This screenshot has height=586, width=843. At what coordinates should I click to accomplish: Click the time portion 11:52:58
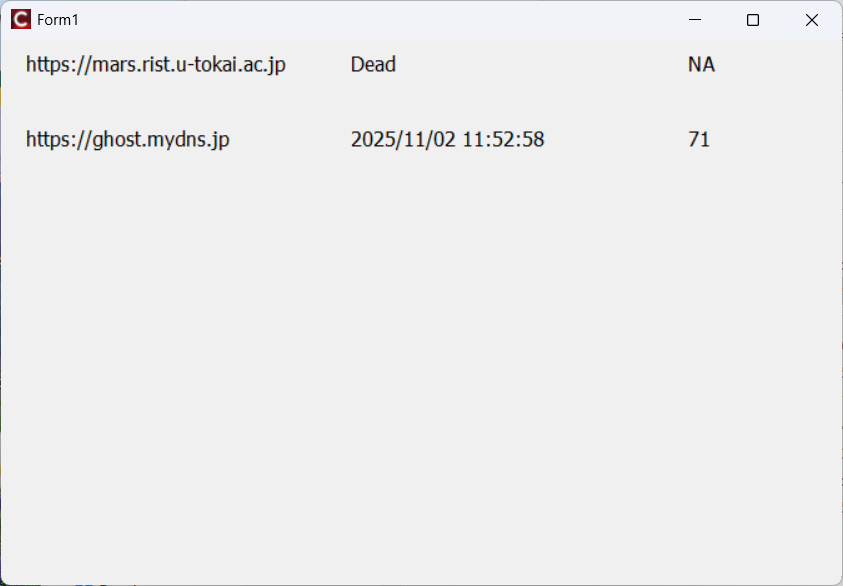coord(503,139)
